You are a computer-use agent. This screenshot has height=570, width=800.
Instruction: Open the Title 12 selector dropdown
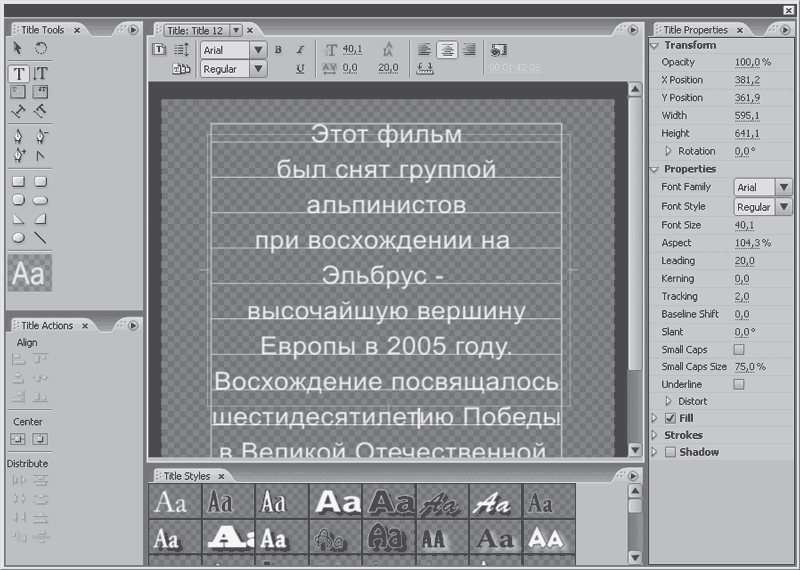tap(236, 31)
